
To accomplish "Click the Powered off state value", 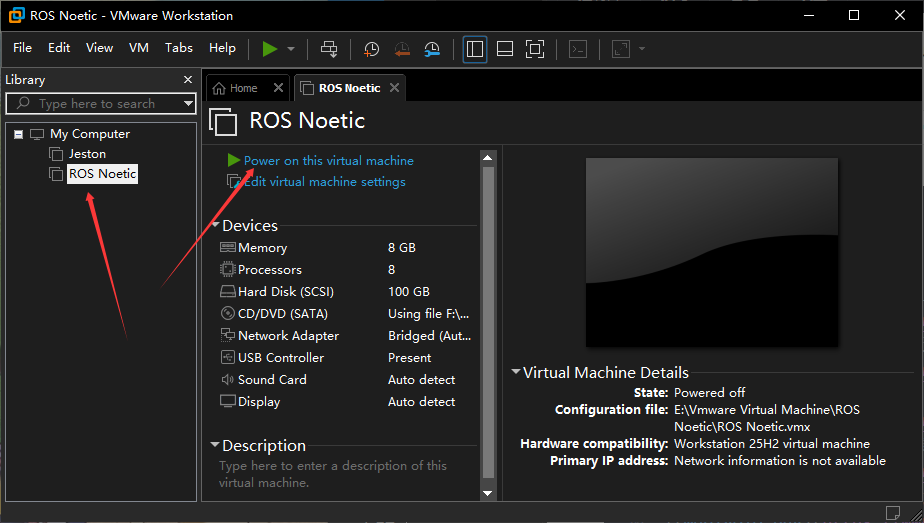I will (x=710, y=393).
